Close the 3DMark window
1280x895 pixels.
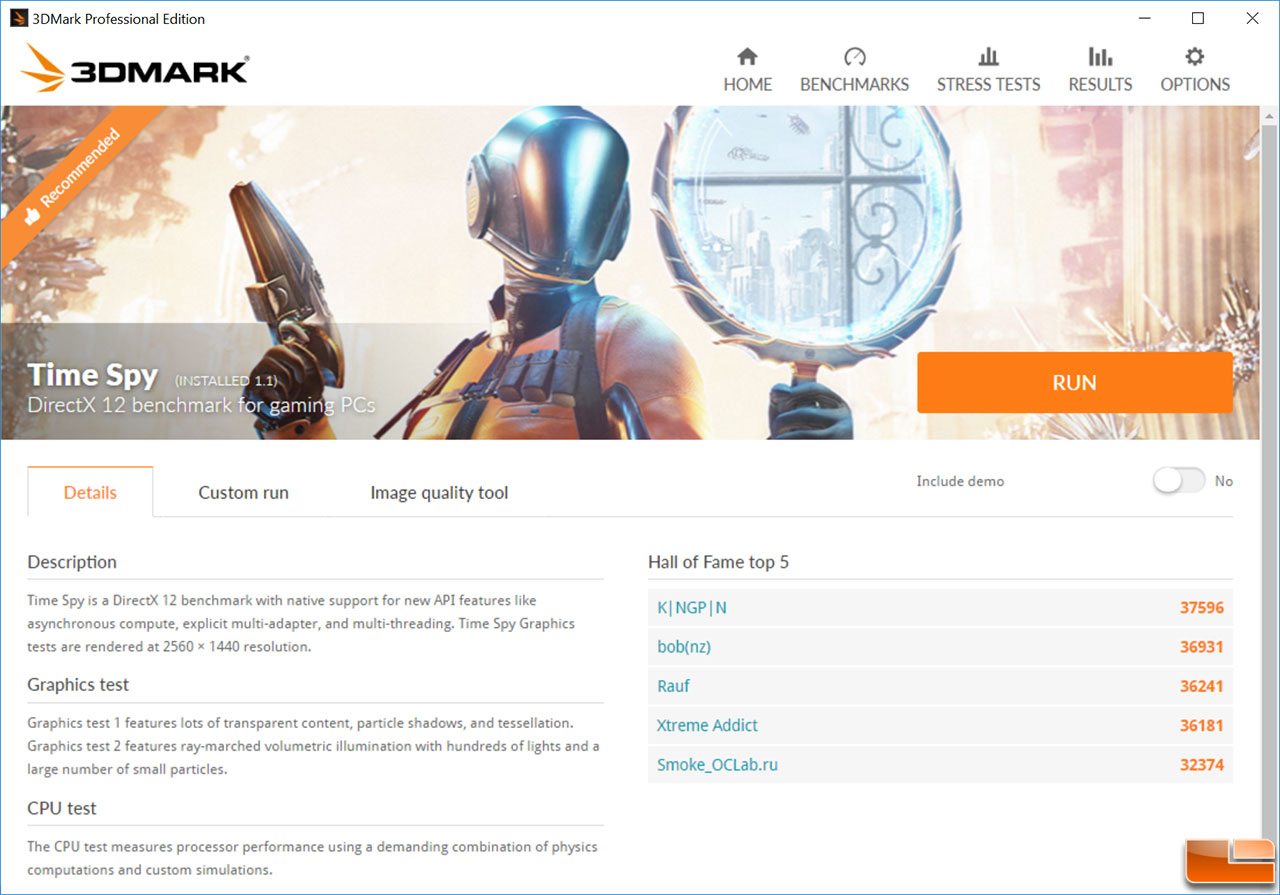click(1252, 18)
